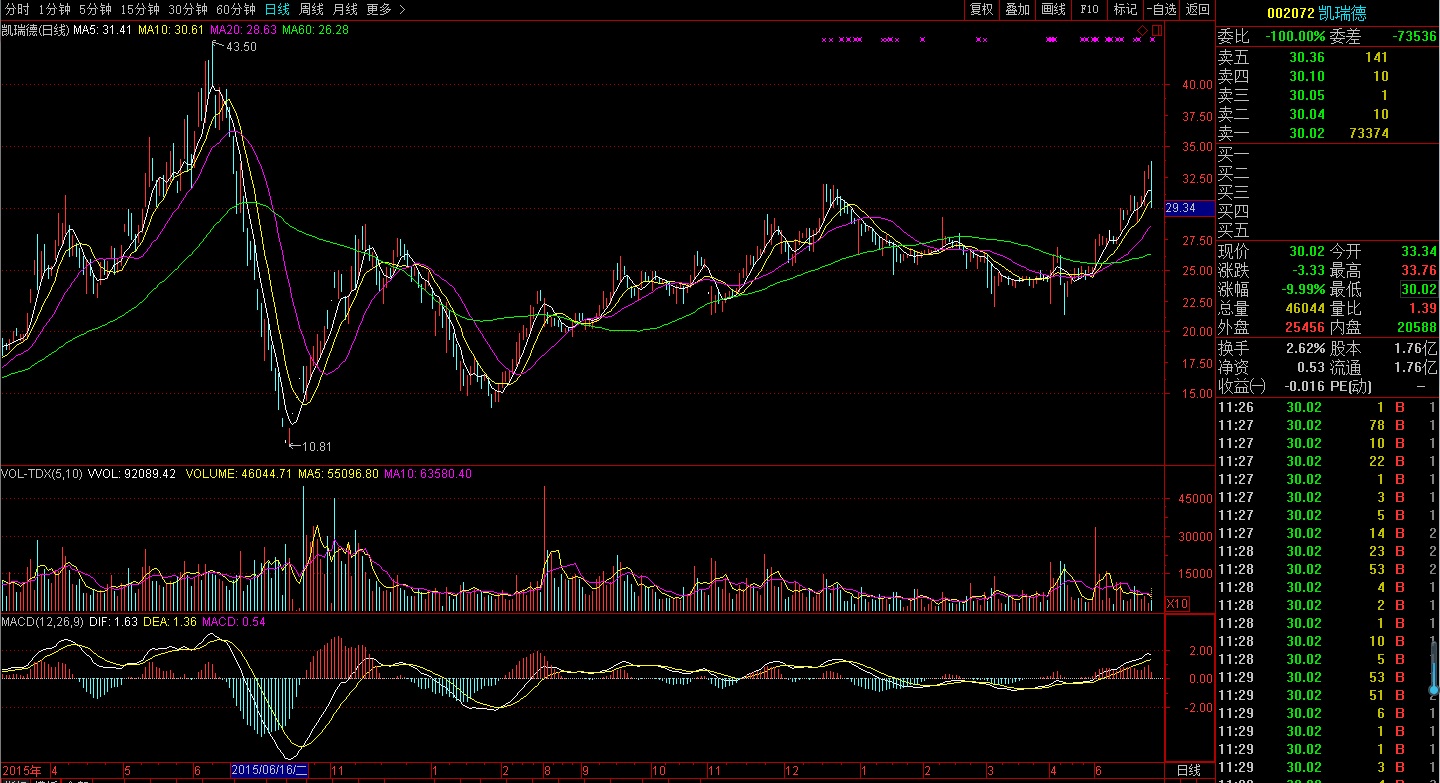Remove from watchlist with -自选

(x=1161, y=9)
